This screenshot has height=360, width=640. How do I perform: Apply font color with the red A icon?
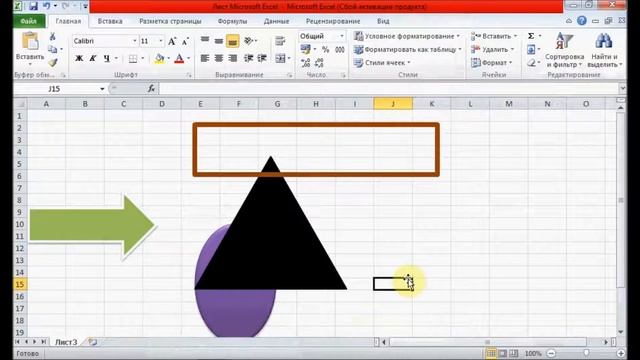(179, 59)
